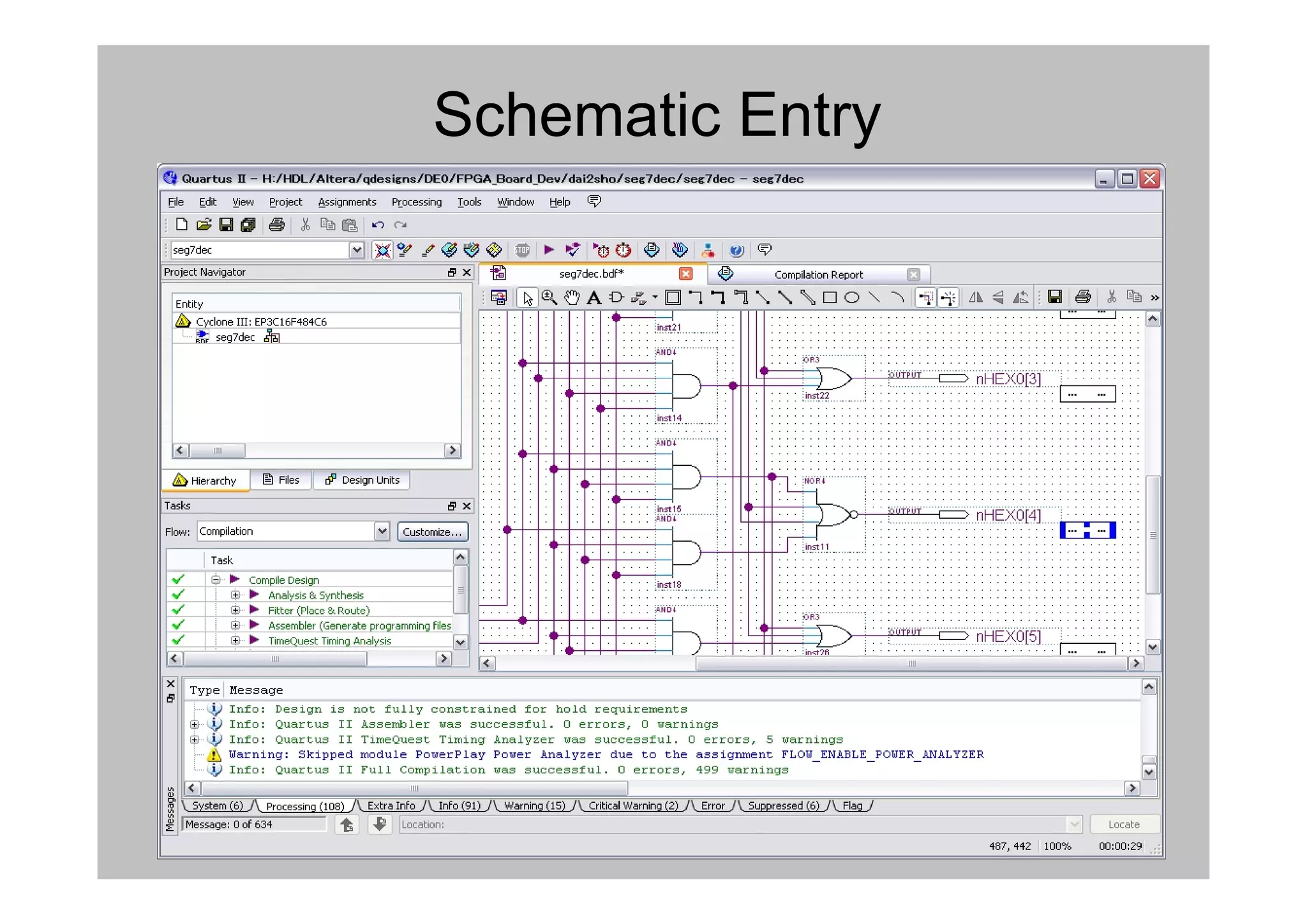This screenshot has height=924, width=1307.
Task: Start Analysis & Synthesis icon with checkmark
Action: coord(572,250)
